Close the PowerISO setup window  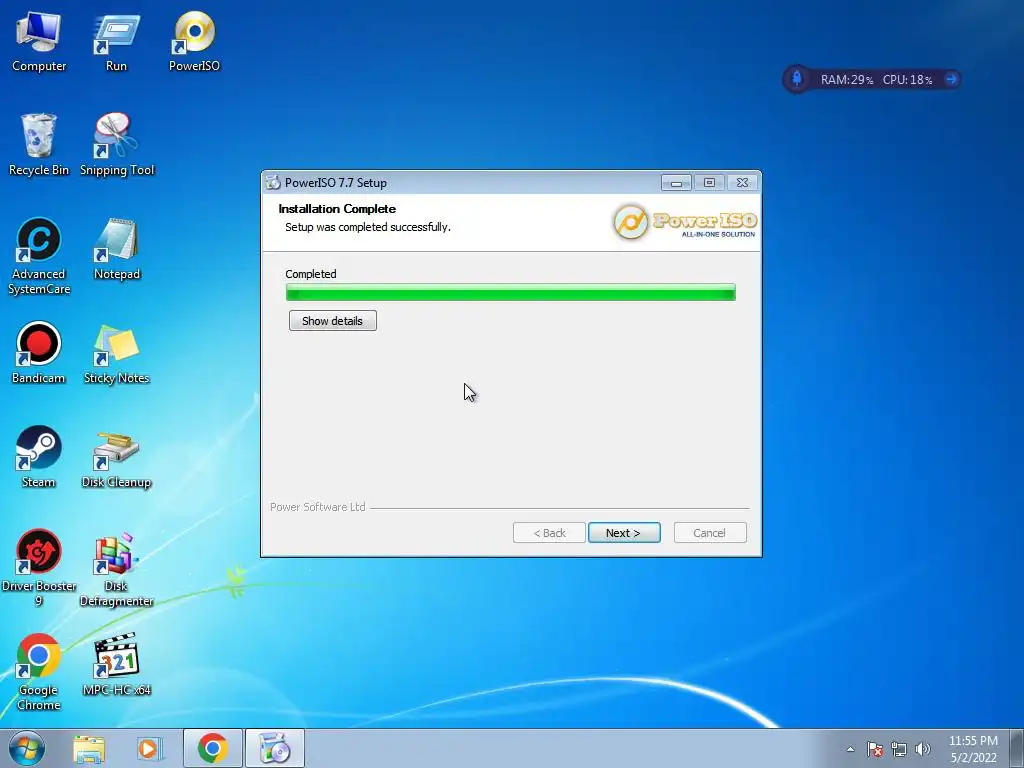point(743,183)
